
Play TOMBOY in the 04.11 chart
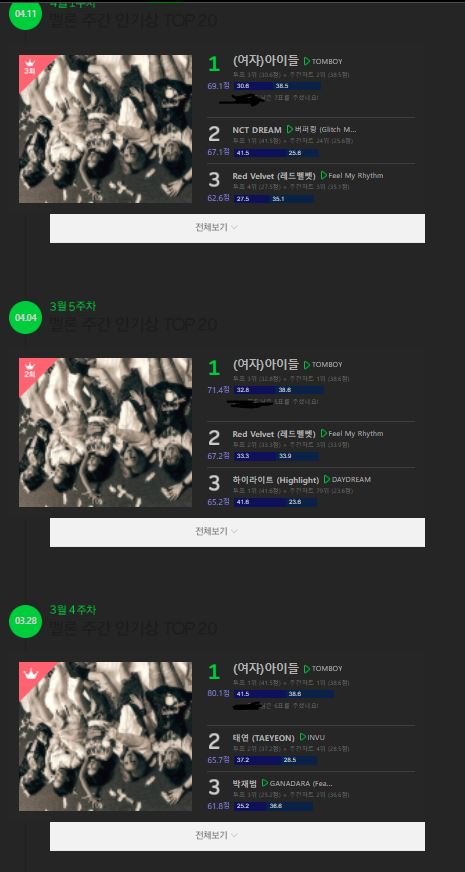(x=307, y=61)
